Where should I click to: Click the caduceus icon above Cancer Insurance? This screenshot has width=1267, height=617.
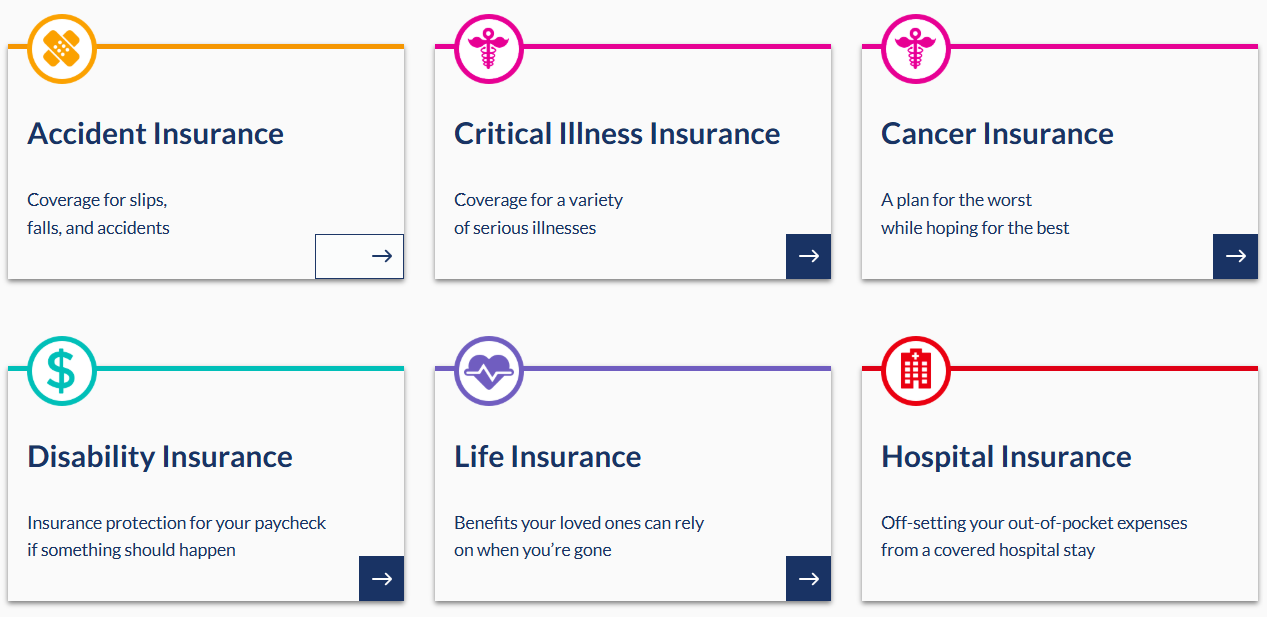pyautogui.click(x=915, y=47)
